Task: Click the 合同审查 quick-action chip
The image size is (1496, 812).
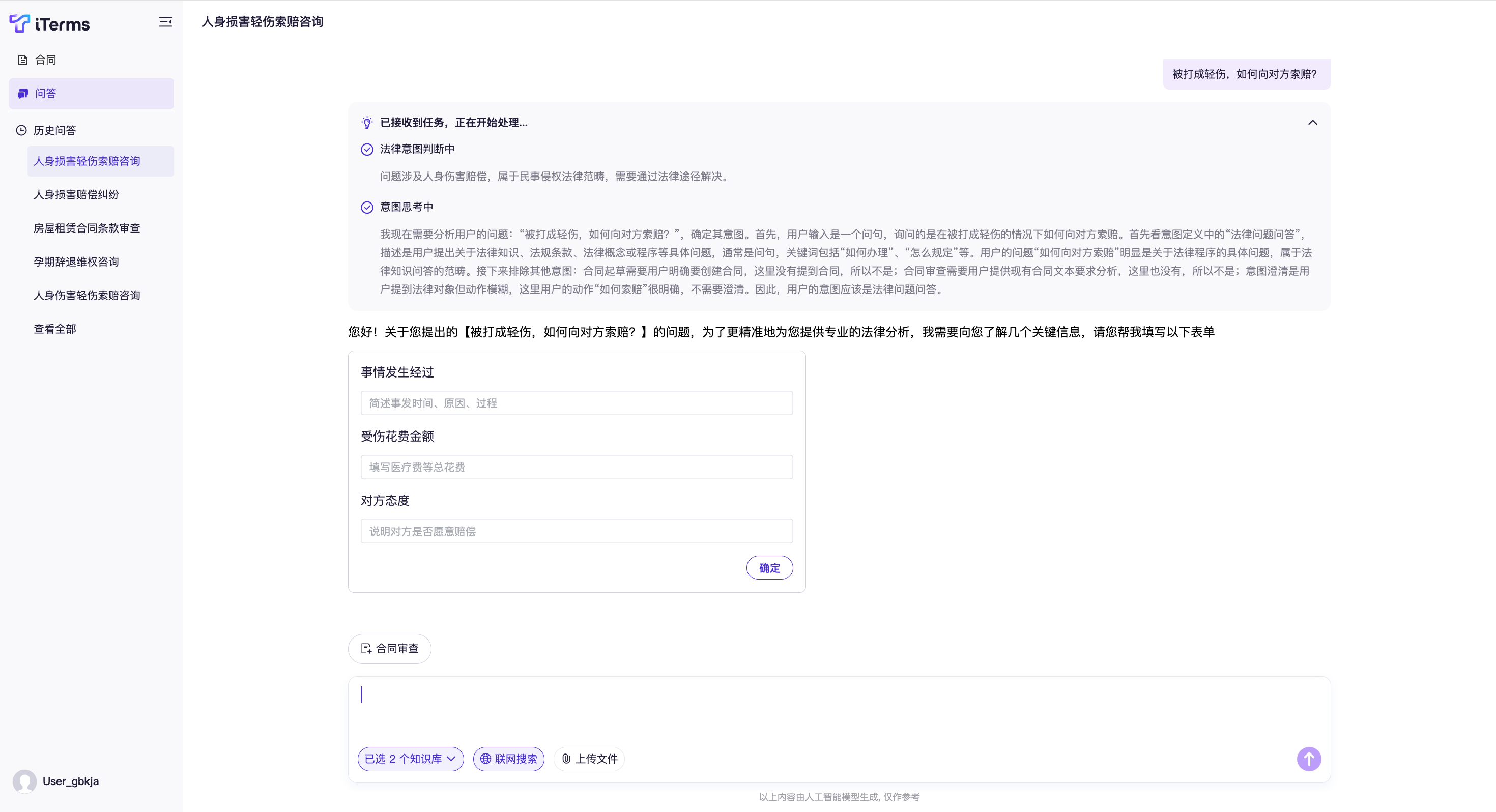Action: tap(389, 648)
